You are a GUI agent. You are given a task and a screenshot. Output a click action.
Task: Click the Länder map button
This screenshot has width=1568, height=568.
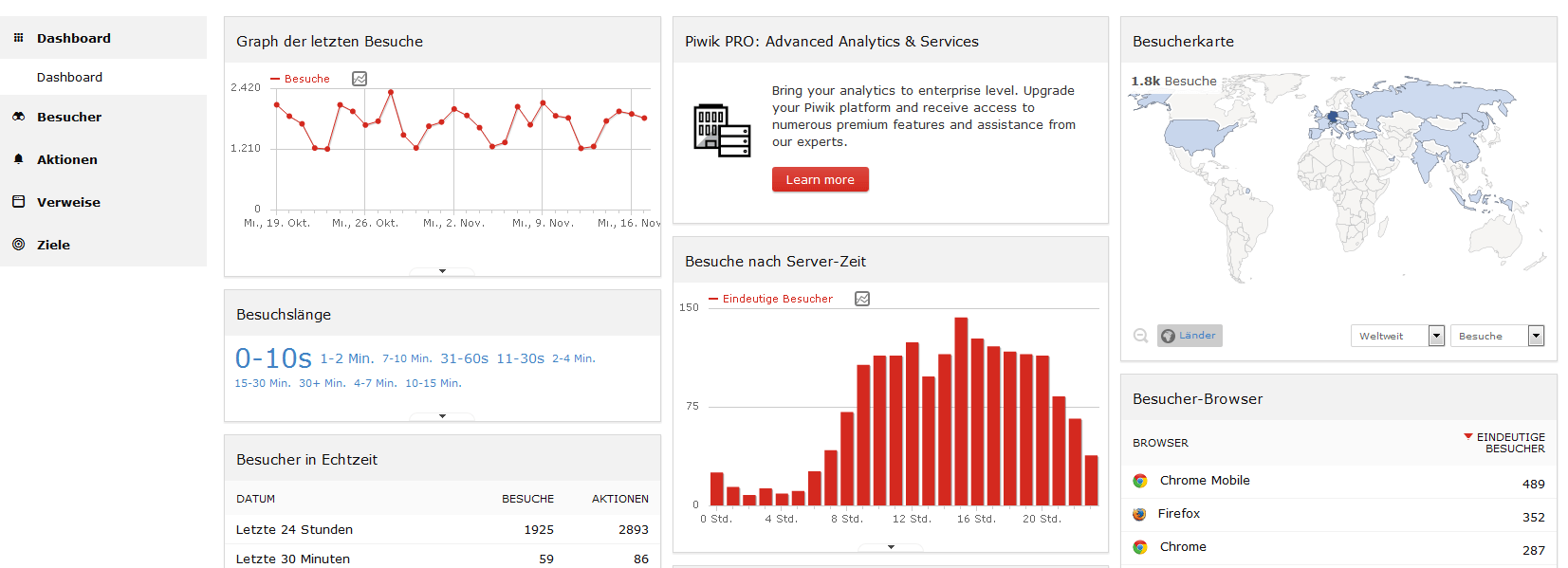click(1190, 336)
